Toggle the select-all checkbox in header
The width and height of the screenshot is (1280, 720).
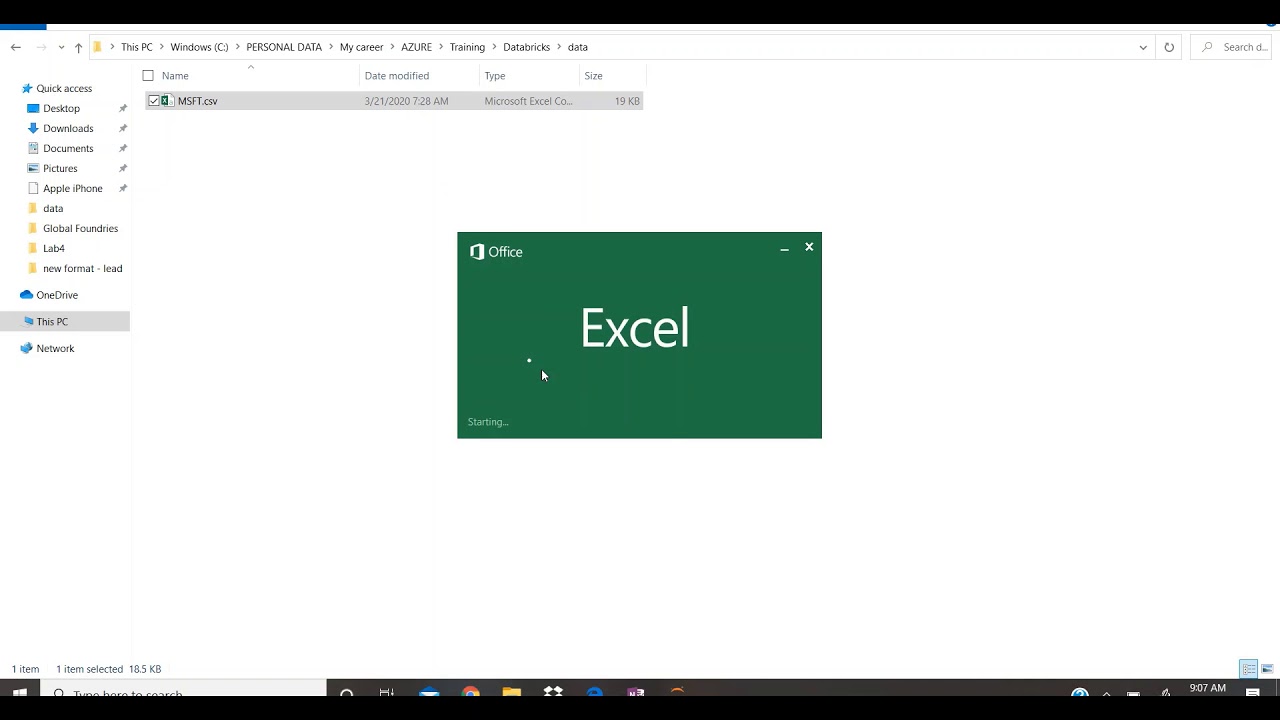(x=148, y=76)
